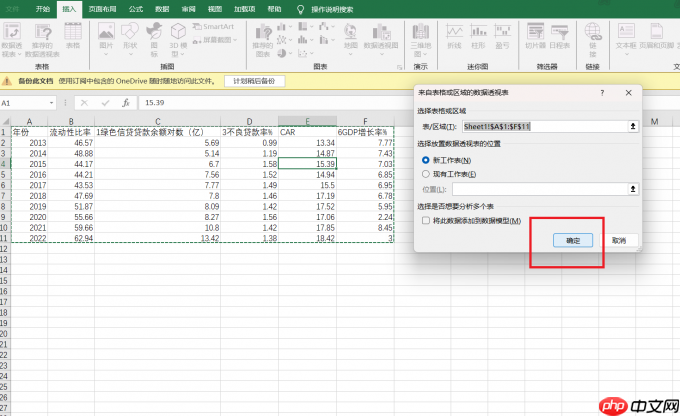Viewport: 680px width, 416px height.
Task: Open Recommended Charts (推荐的图表)
Action: (x=263, y=40)
